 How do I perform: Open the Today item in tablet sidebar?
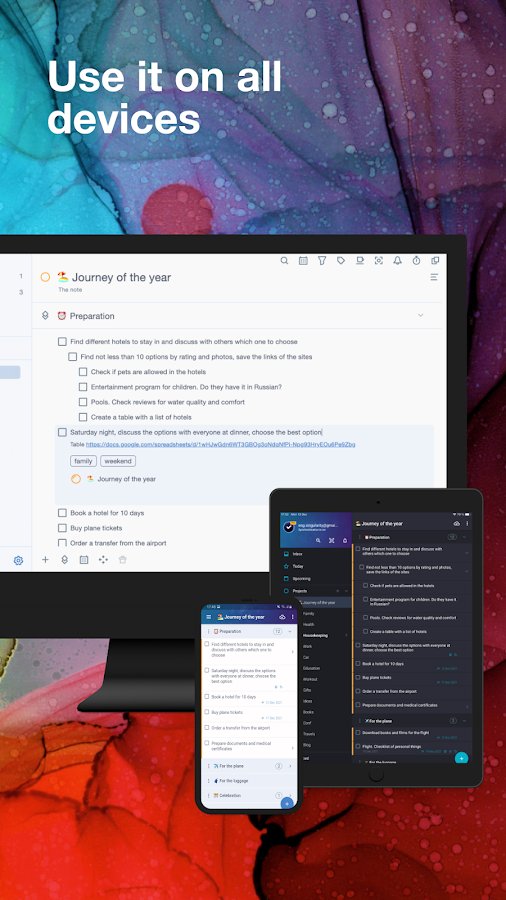click(298, 566)
